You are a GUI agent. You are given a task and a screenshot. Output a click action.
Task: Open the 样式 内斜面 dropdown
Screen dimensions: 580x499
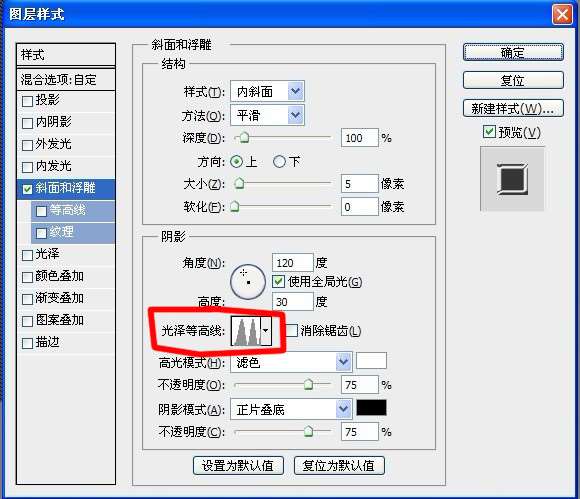(267, 91)
